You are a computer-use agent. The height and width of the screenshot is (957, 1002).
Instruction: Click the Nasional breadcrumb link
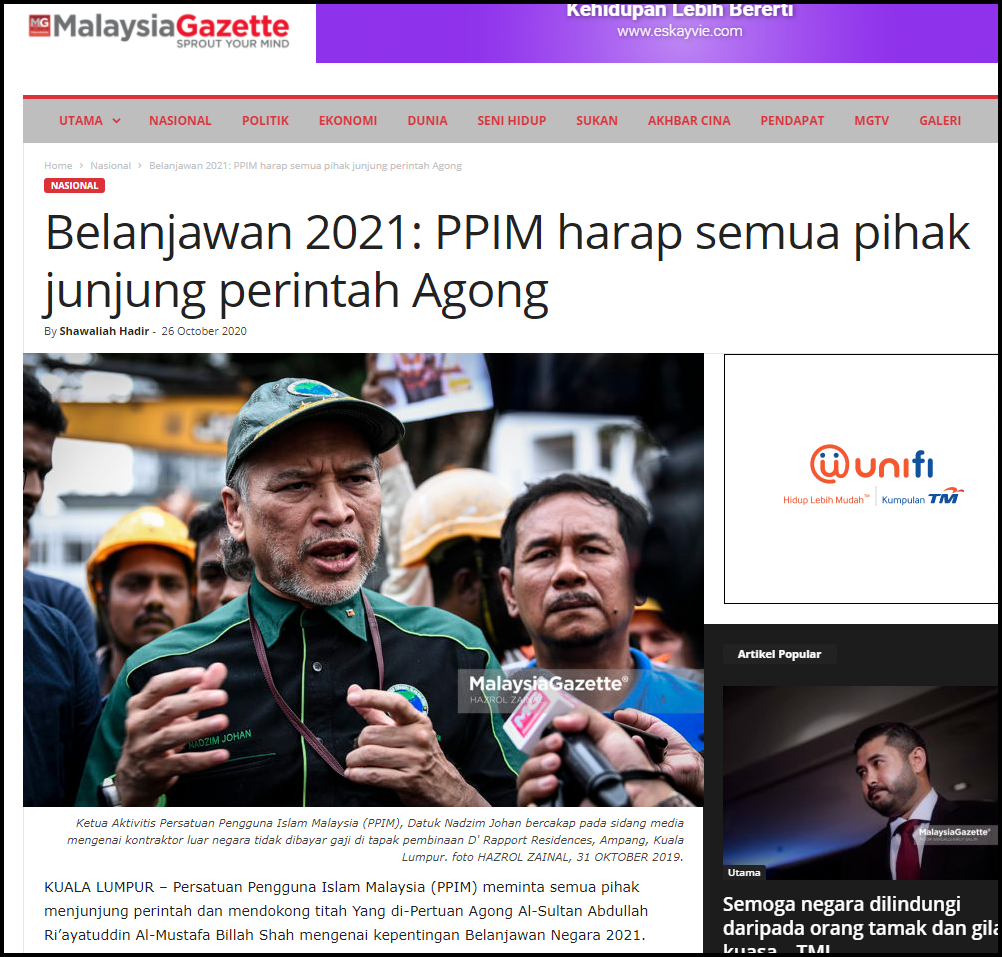coord(111,165)
